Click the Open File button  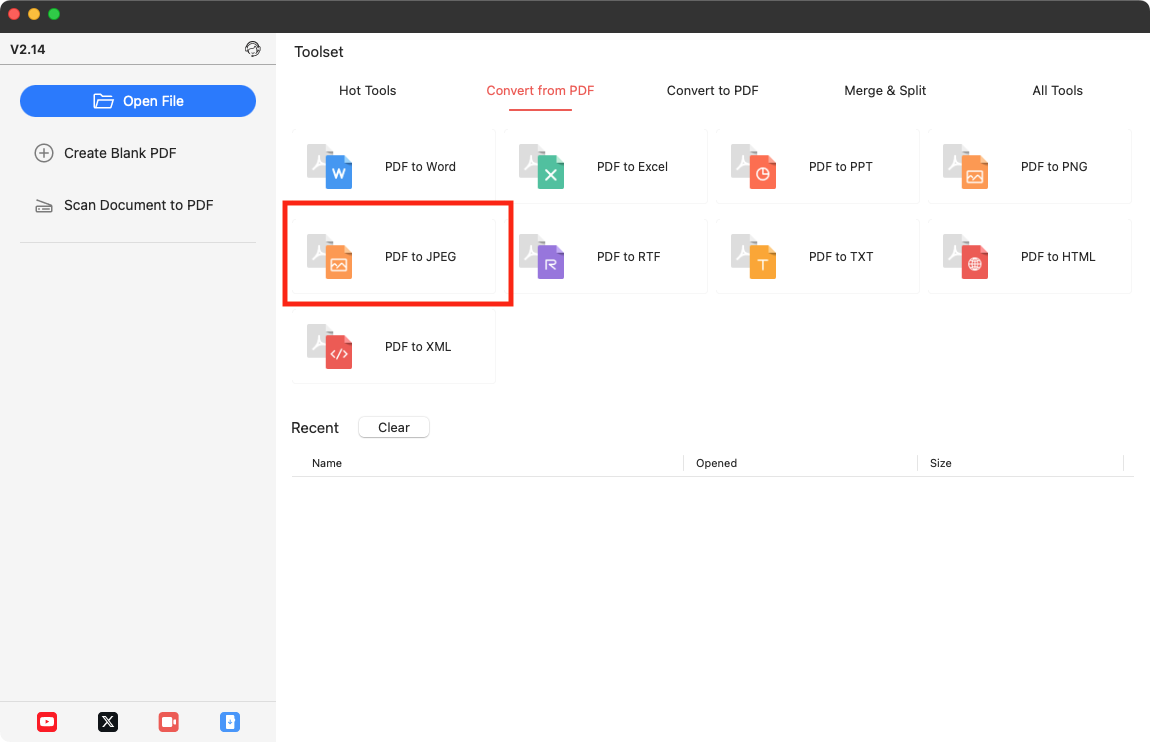(x=138, y=100)
